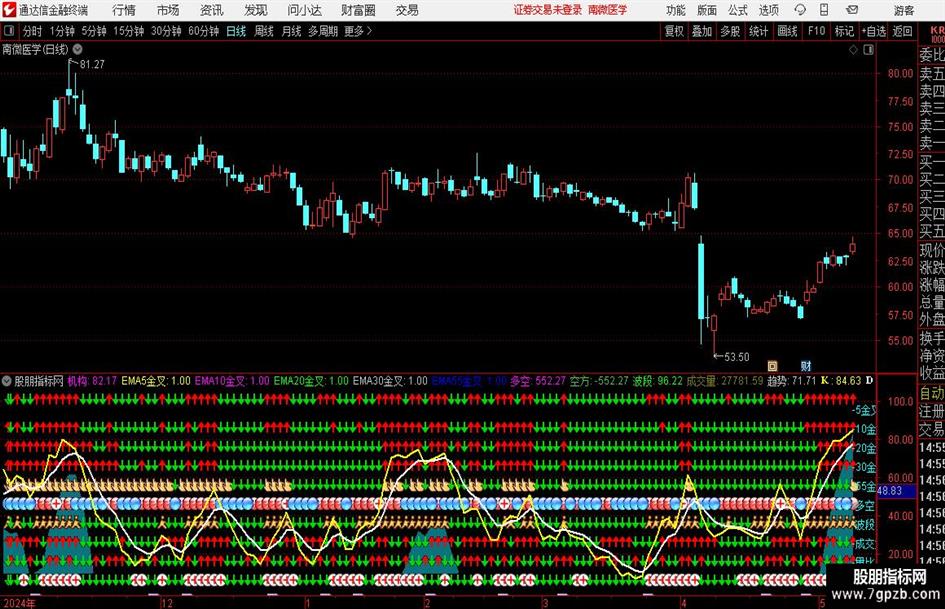This screenshot has height=609, width=945.
Task: Switch to the 月线 monthly tab
Action: click(292, 31)
